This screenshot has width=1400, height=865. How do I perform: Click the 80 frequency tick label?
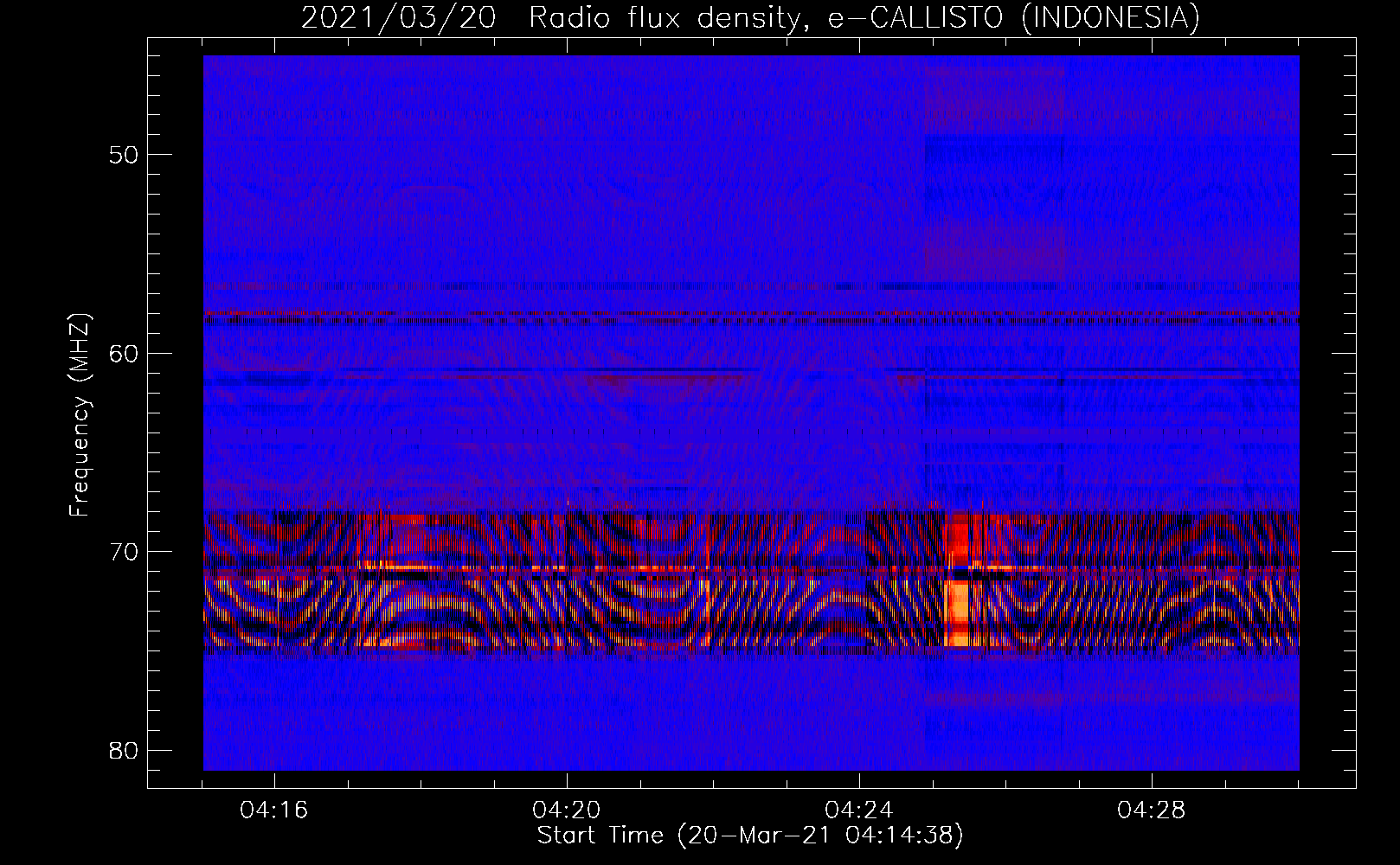[x=124, y=750]
